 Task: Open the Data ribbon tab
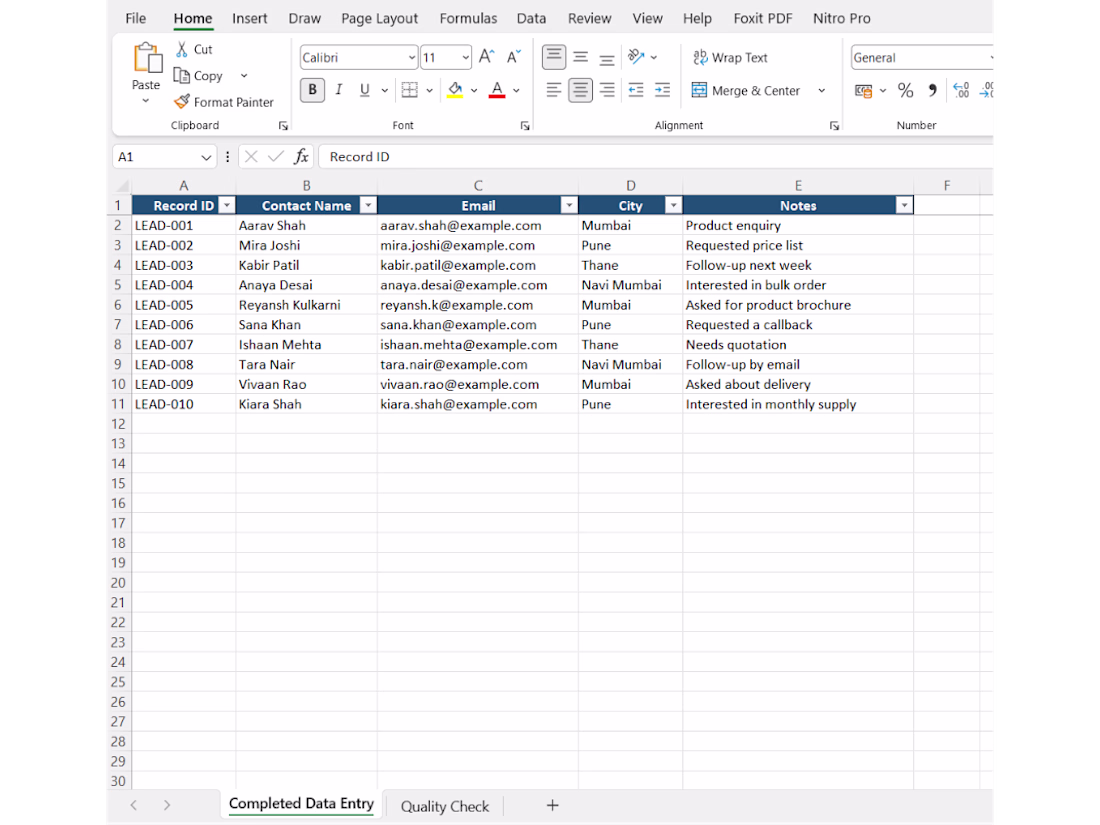pos(531,18)
